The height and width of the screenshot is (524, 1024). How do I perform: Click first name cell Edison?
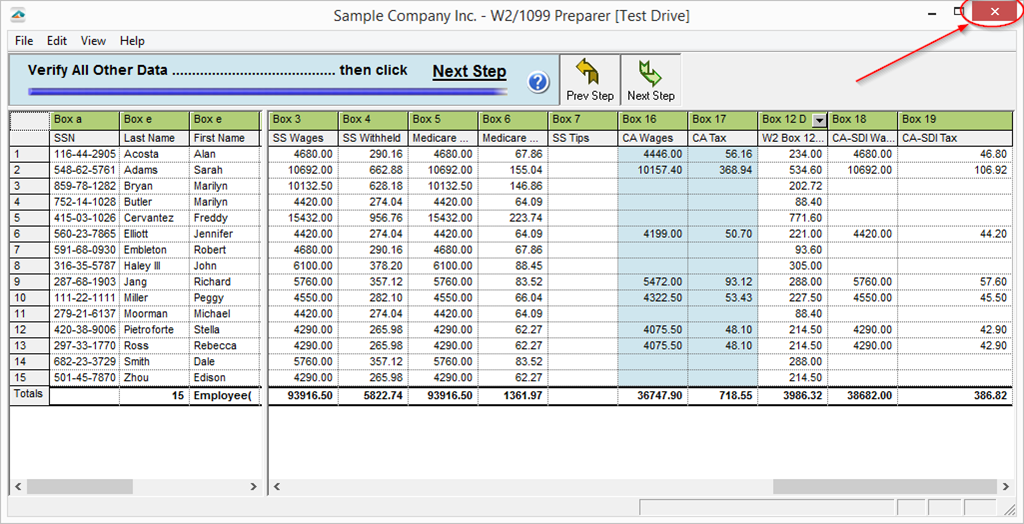coord(225,378)
